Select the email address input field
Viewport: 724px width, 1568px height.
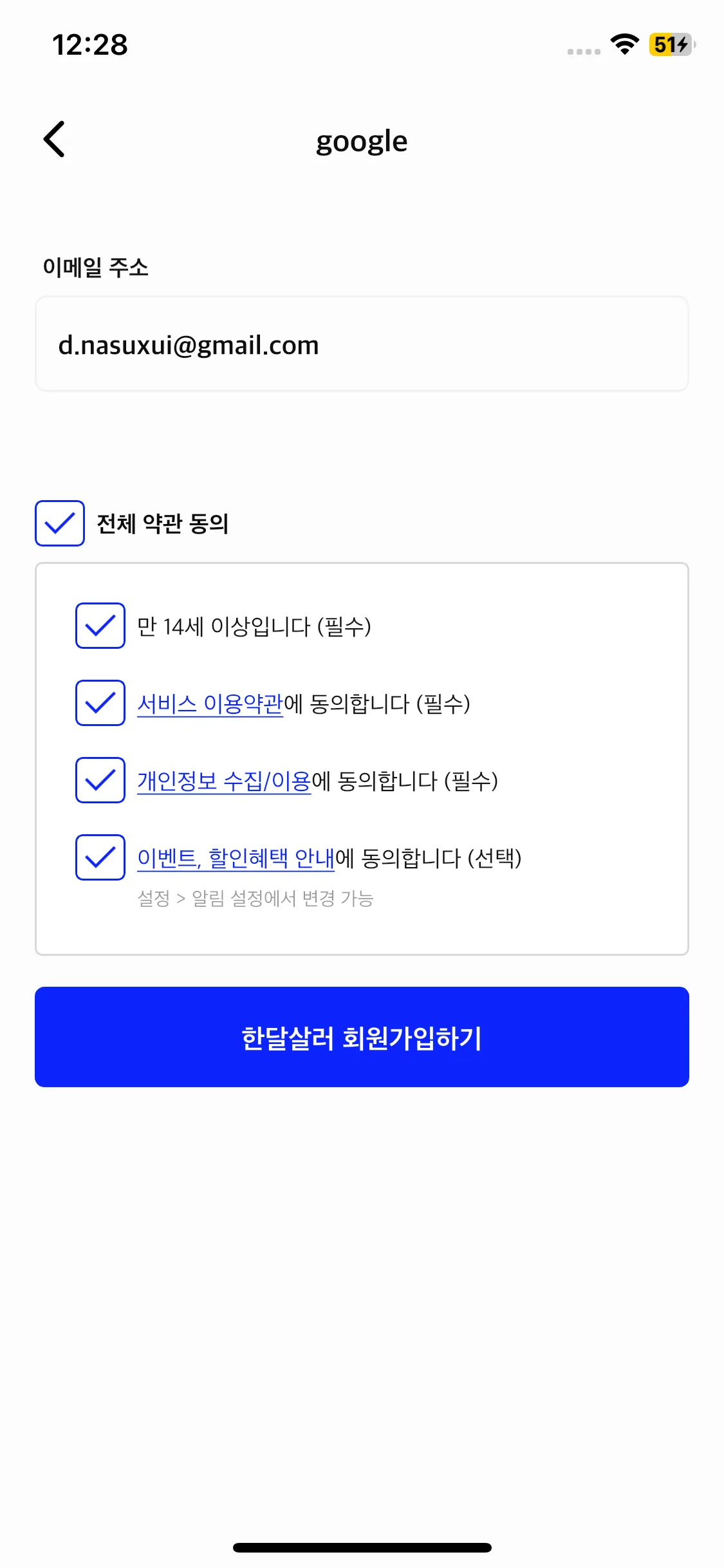point(362,344)
